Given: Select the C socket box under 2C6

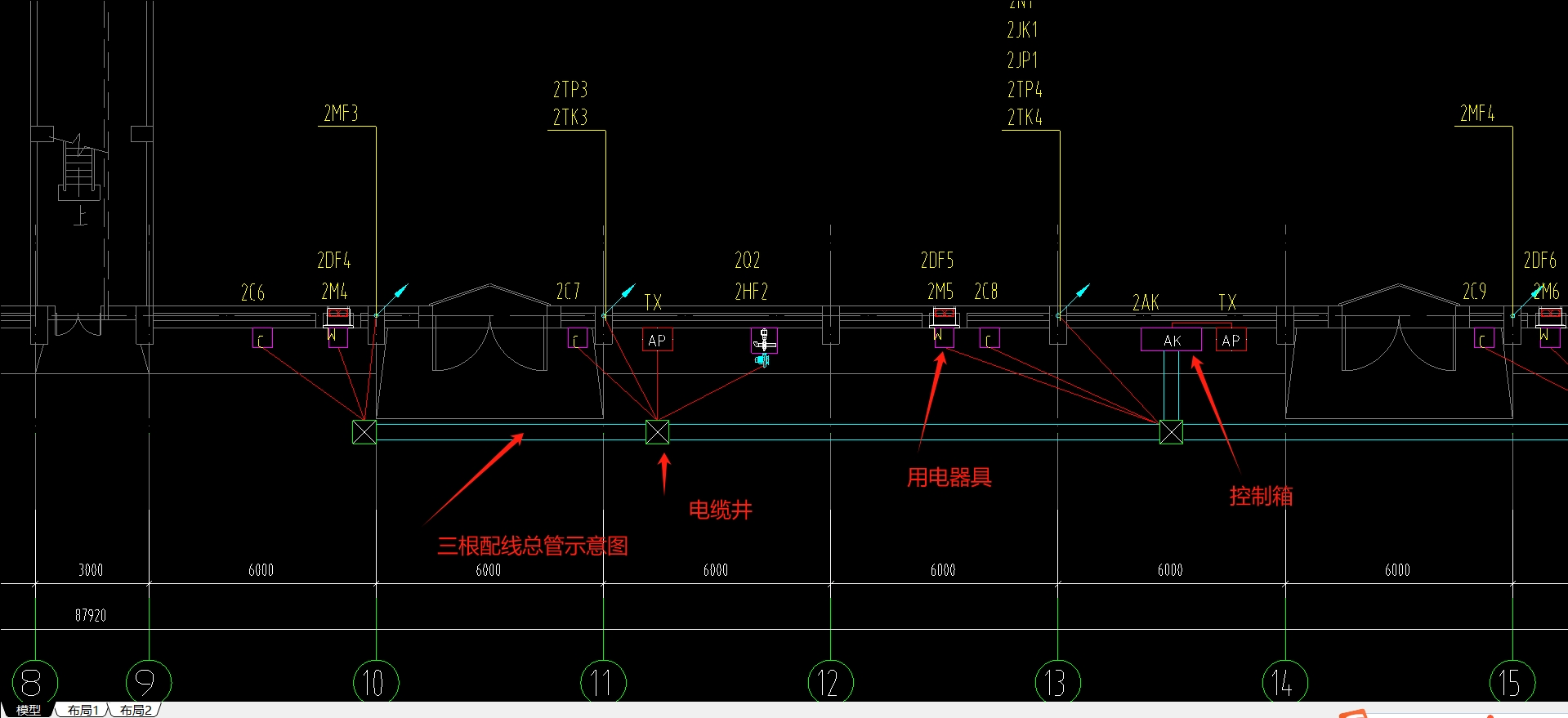Looking at the screenshot, I should (262, 338).
